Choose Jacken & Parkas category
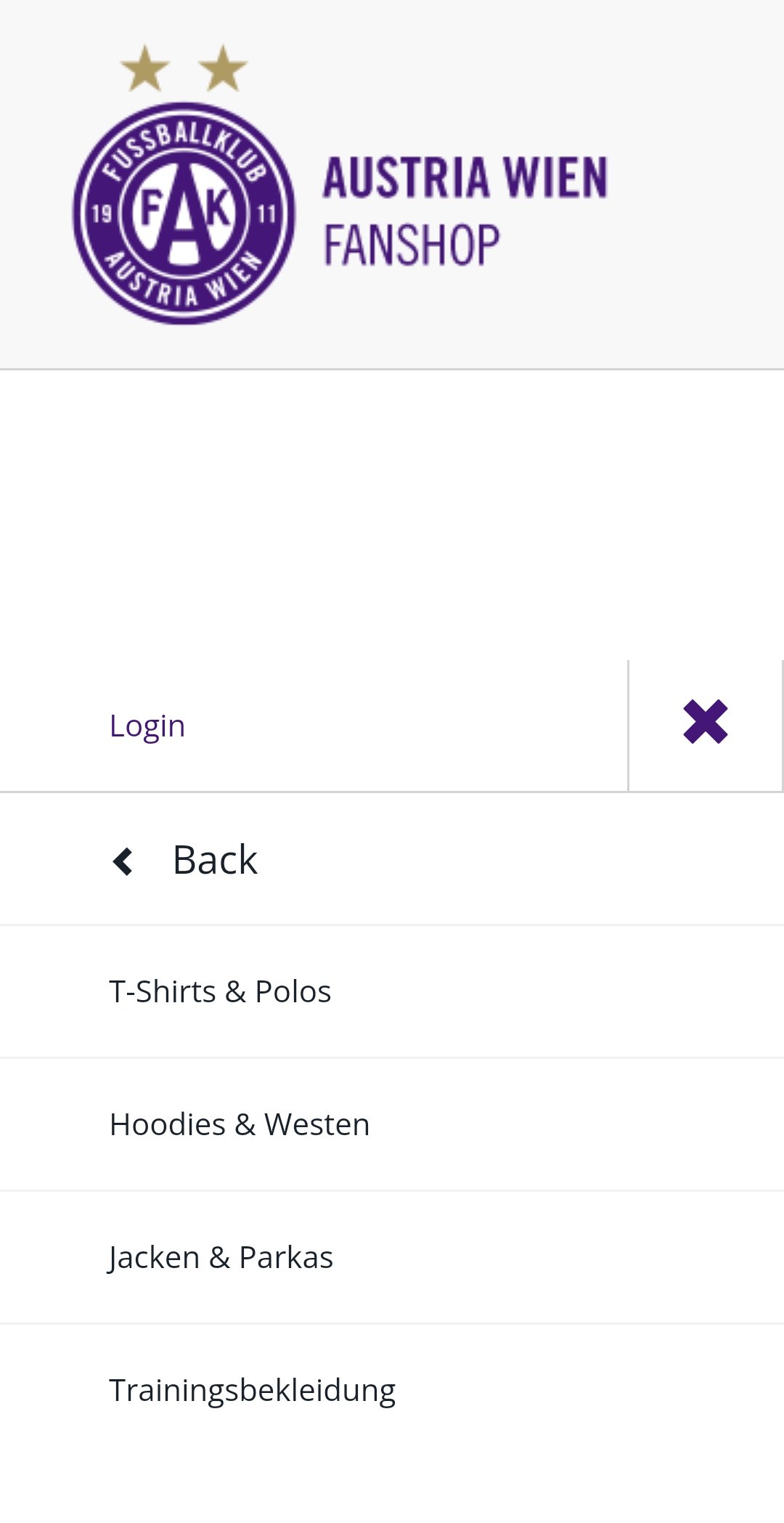Image resolution: width=784 pixels, height=1523 pixels. pyautogui.click(x=392, y=1257)
